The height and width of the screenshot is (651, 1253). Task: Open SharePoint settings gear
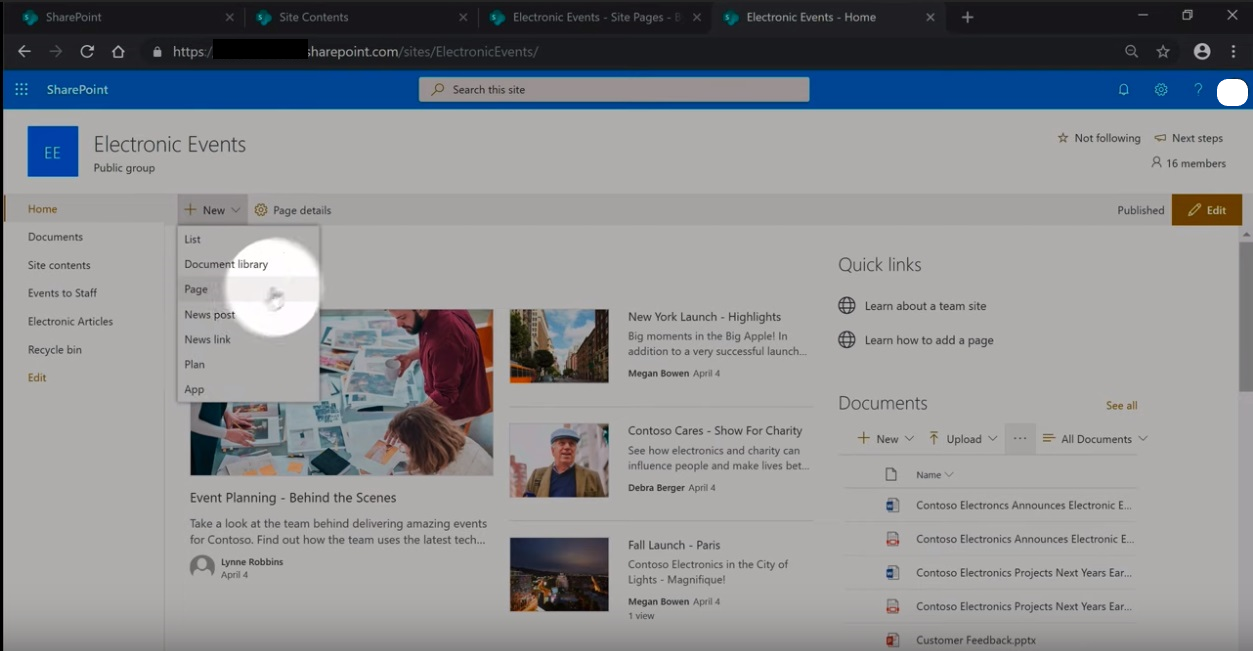(x=1161, y=90)
